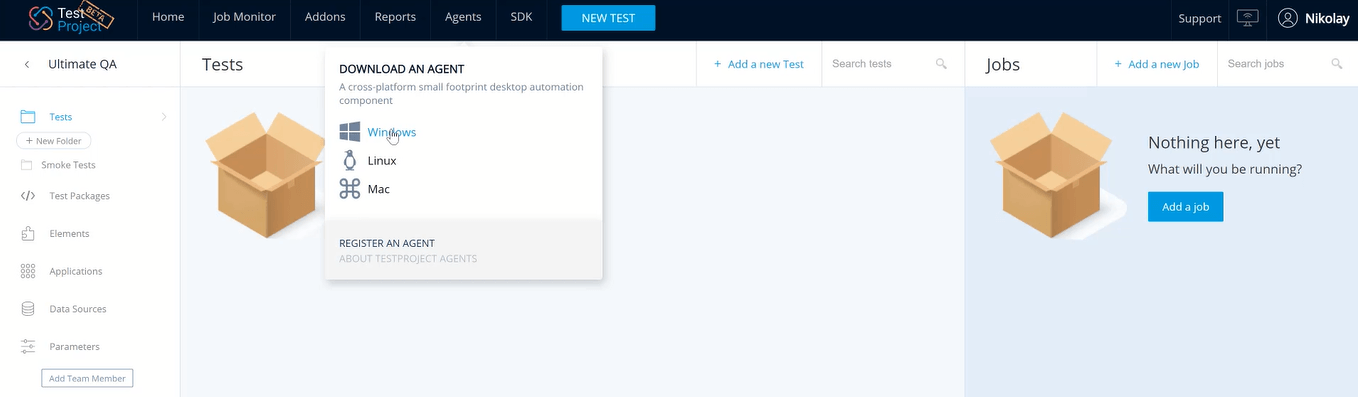The width and height of the screenshot is (1358, 397).
Task: Click the Add a job button
Action: pyautogui.click(x=1186, y=207)
